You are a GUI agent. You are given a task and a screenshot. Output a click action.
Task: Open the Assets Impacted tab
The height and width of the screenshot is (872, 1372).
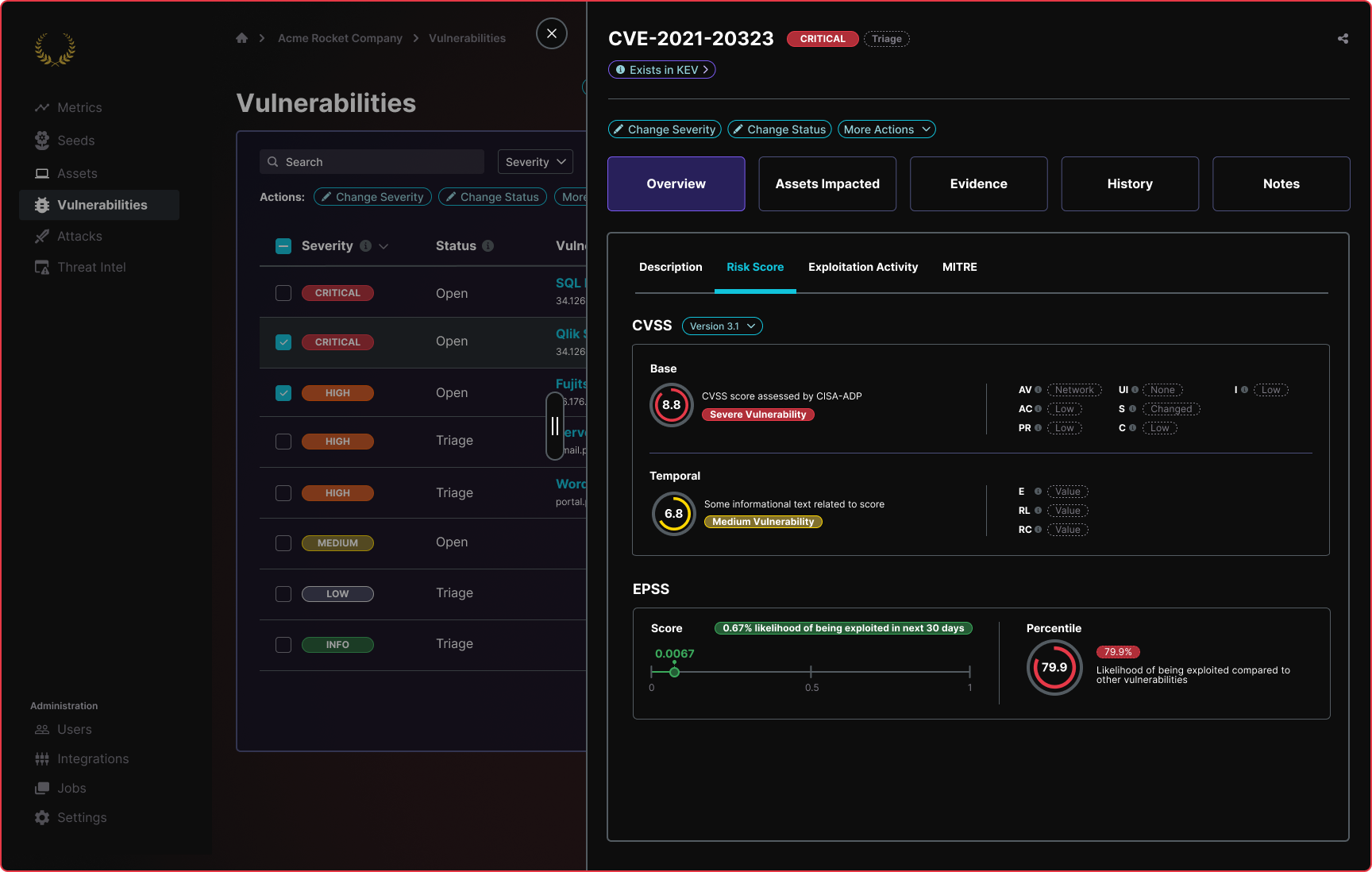pyautogui.click(x=827, y=183)
